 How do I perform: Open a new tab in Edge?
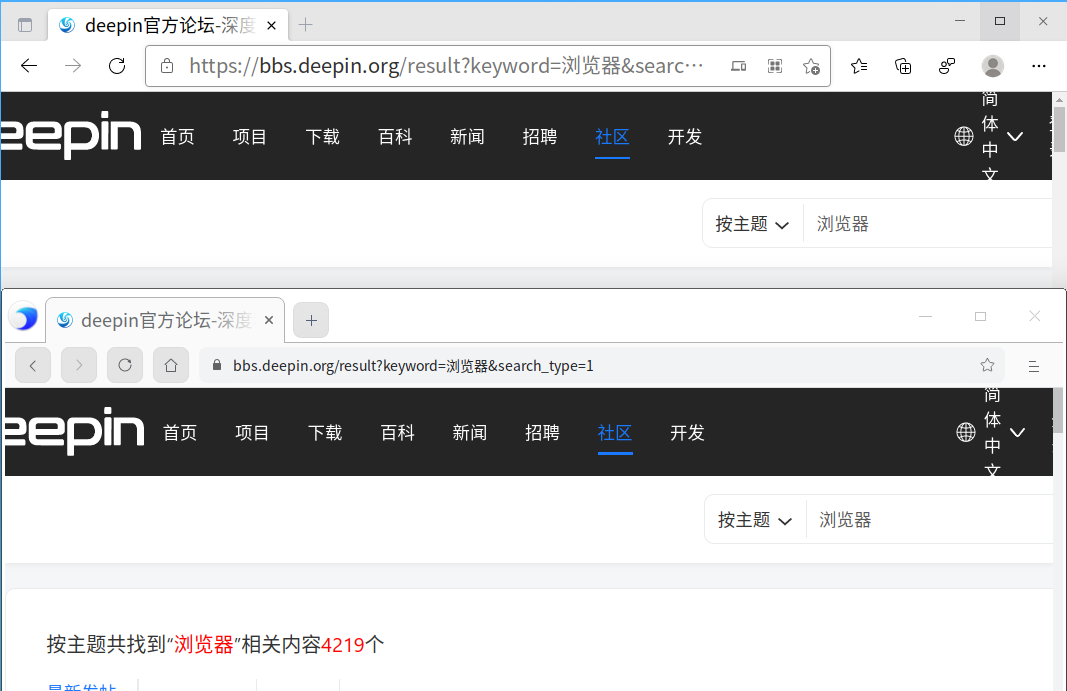click(306, 25)
